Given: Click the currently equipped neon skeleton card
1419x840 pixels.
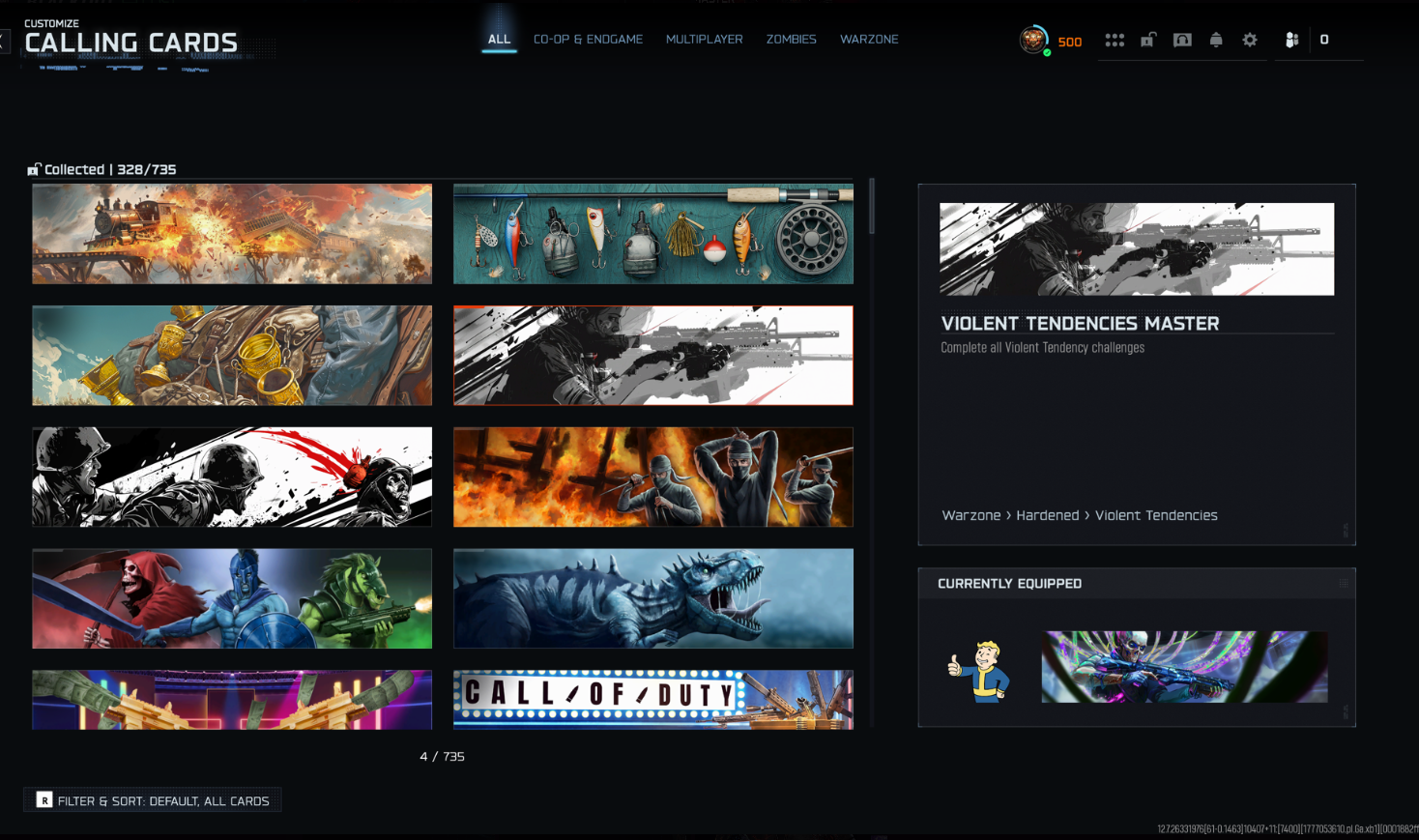Looking at the screenshot, I should pos(1184,667).
